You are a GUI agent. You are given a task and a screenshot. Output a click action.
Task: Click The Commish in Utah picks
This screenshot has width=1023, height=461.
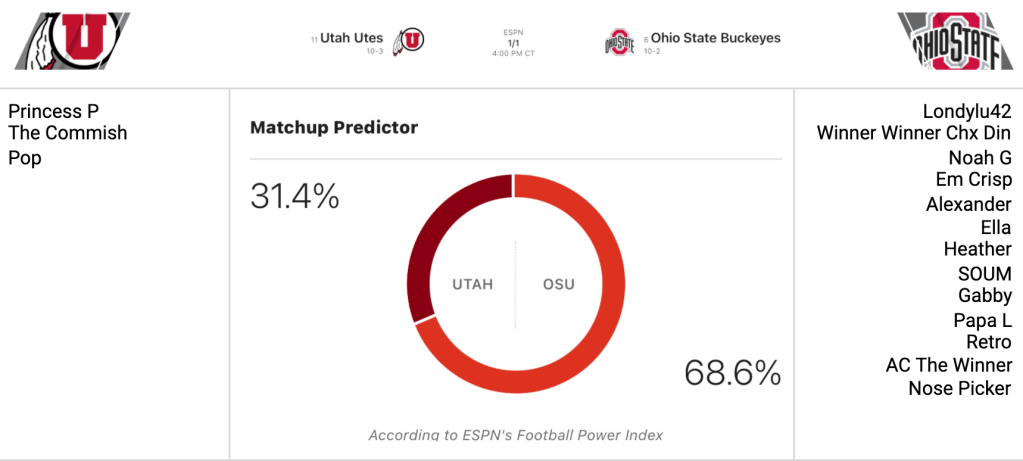coord(68,133)
